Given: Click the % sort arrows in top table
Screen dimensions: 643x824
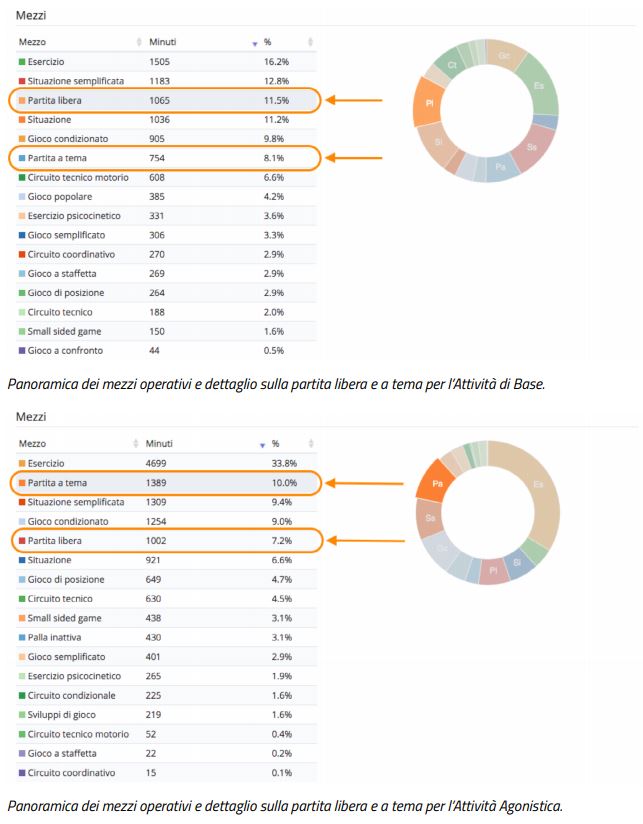Looking at the screenshot, I should (311, 42).
